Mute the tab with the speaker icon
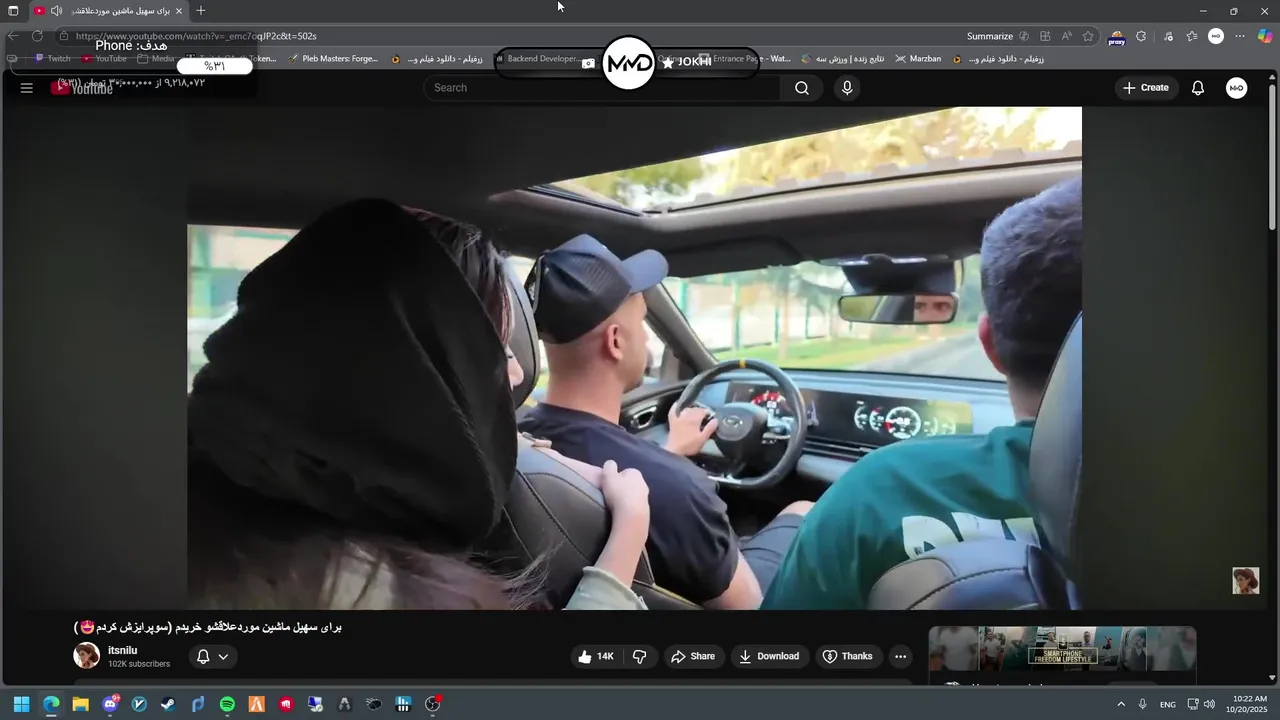 tap(57, 11)
